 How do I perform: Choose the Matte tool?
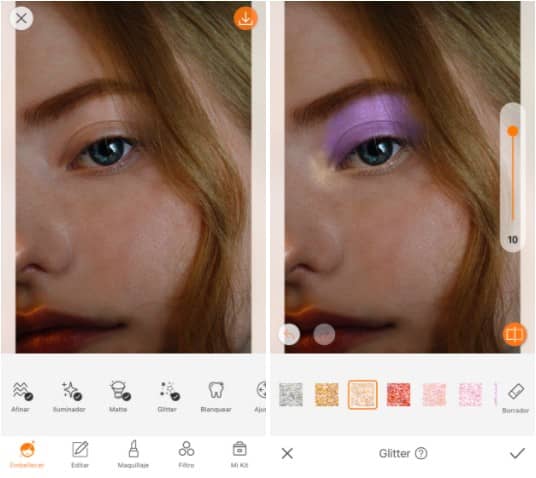[x=118, y=397]
